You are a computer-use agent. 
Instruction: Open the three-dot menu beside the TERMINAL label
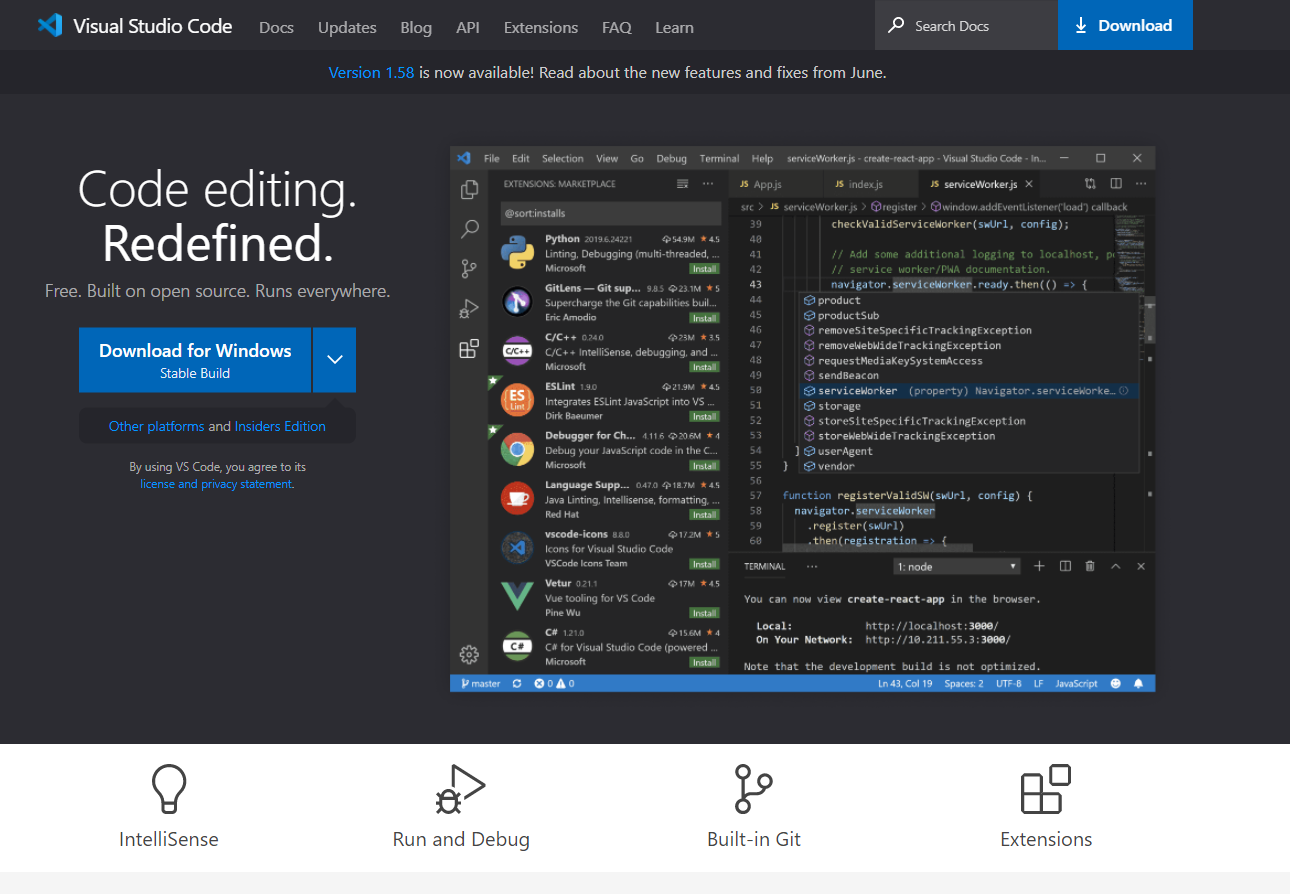(812, 566)
